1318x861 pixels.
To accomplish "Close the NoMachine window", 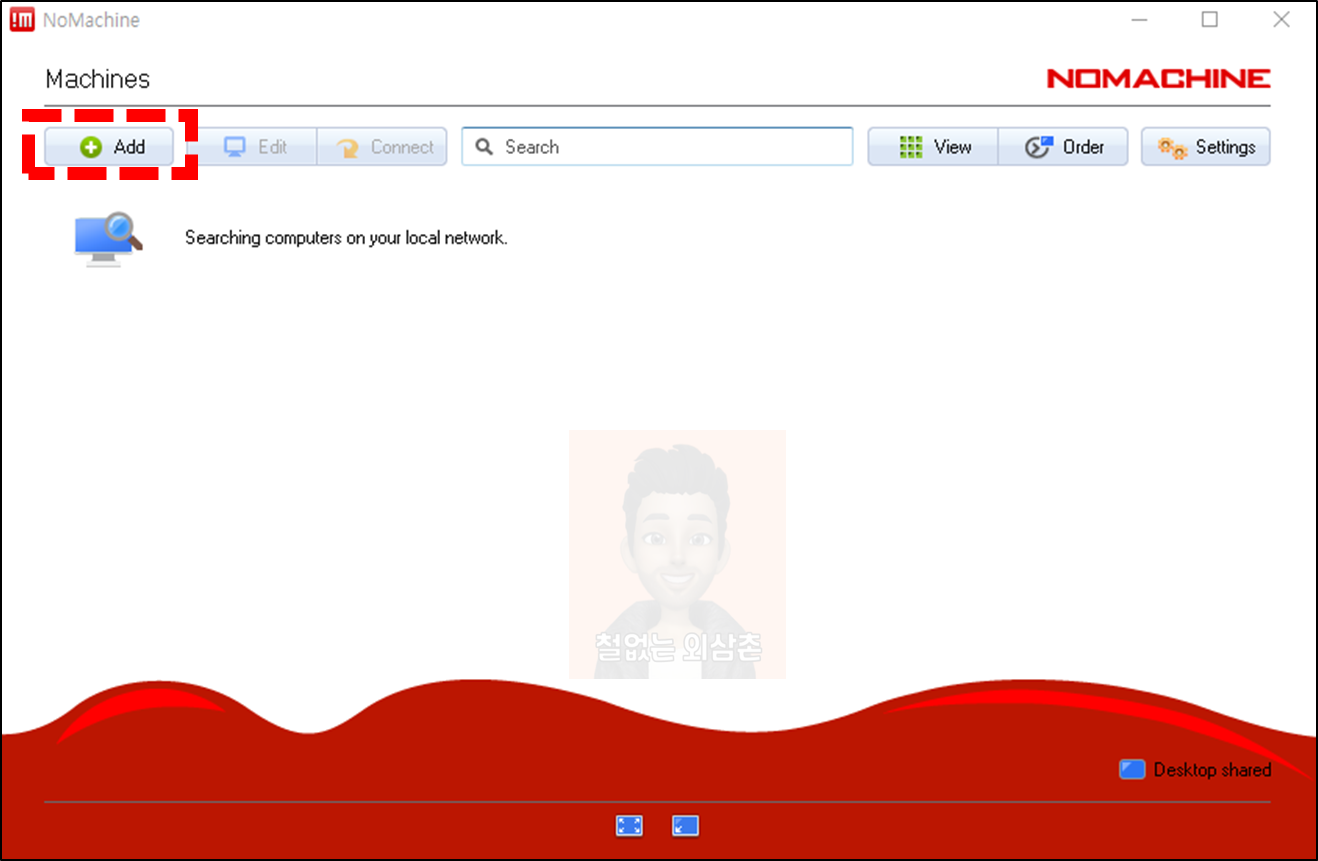I will [1281, 19].
